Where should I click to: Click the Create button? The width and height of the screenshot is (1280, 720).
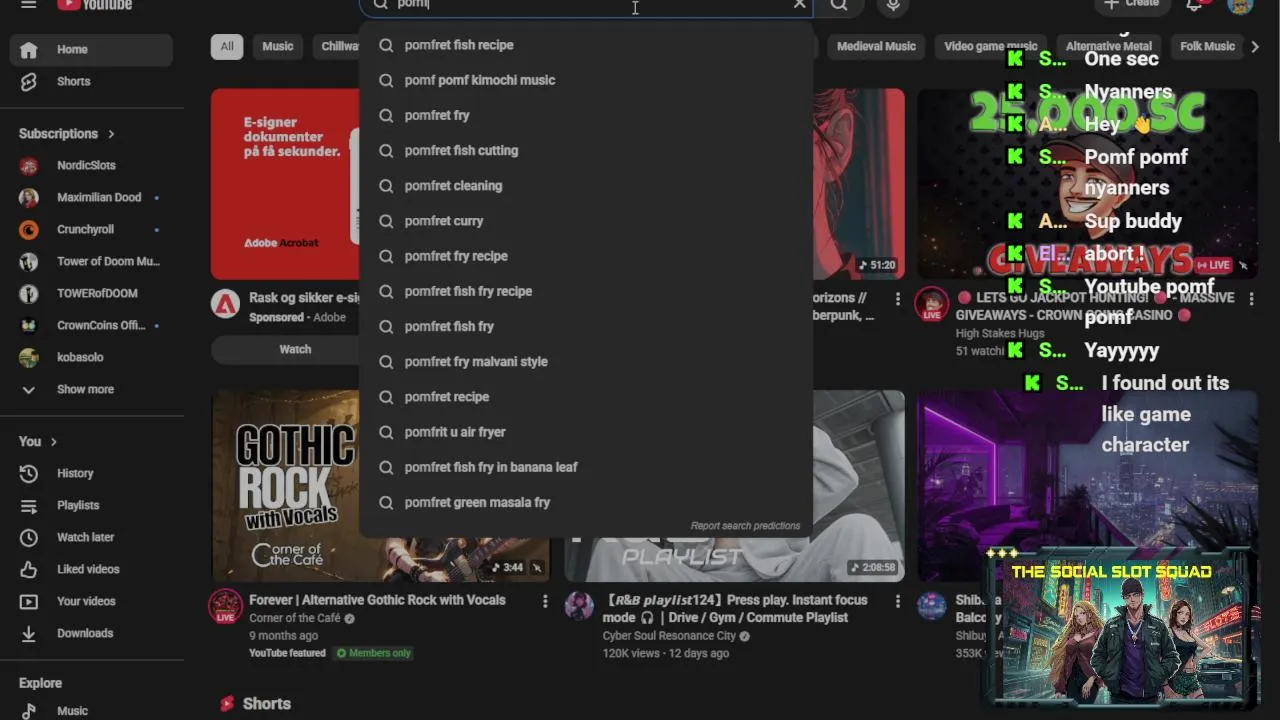coord(1131,4)
